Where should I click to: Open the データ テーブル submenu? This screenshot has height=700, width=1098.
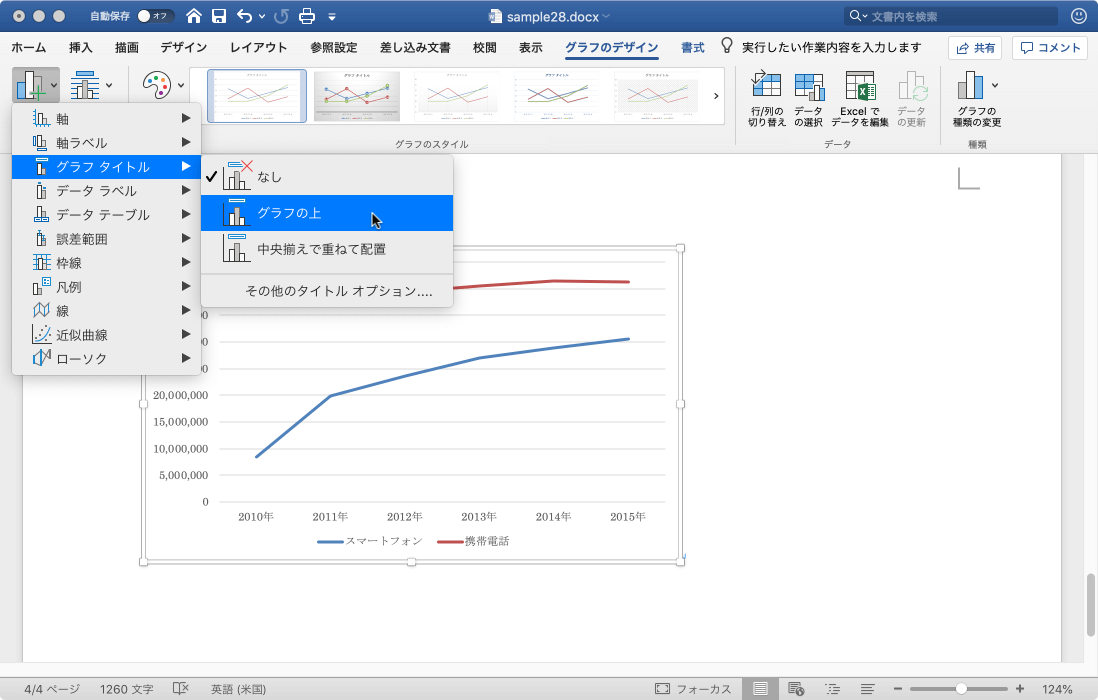point(106,215)
